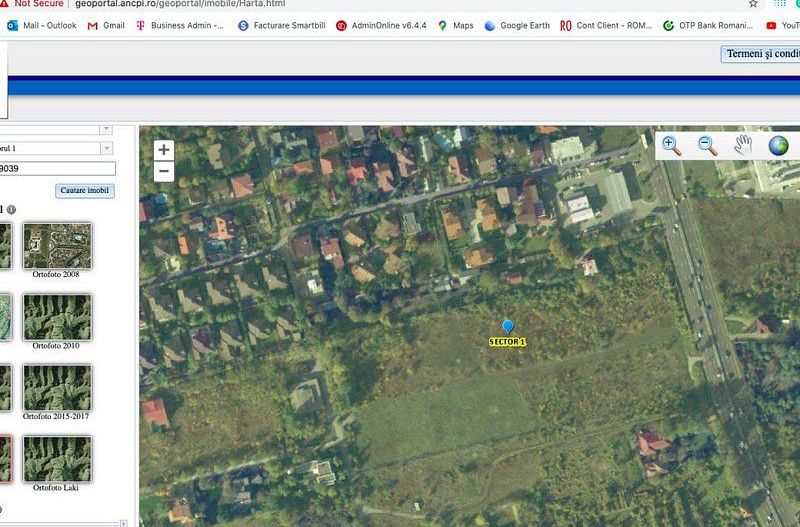Open Facturare Smartbill bookmark
The width and height of the screenshot is (800, 527).
282,26
